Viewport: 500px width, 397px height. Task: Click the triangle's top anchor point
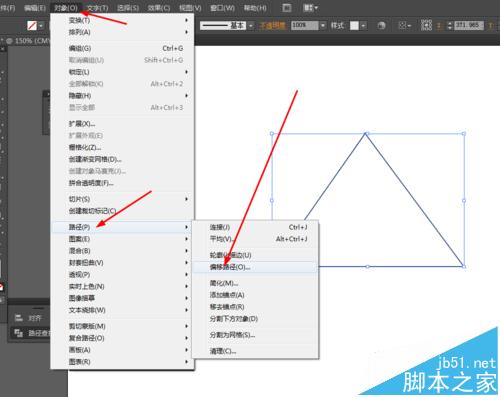(x=366, y=133)
